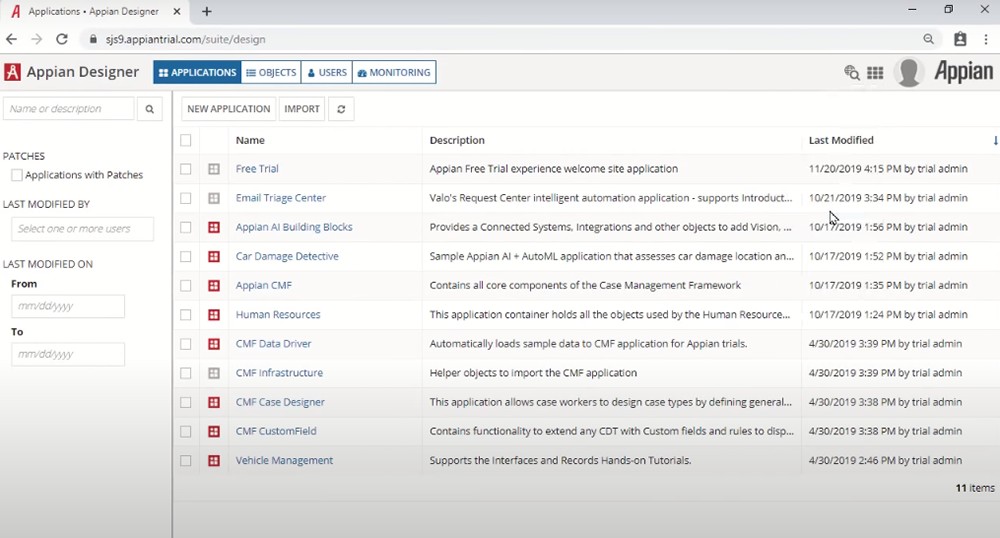Click the From date field
This screenshot has width=1000, height=538.
click(68, 306)
